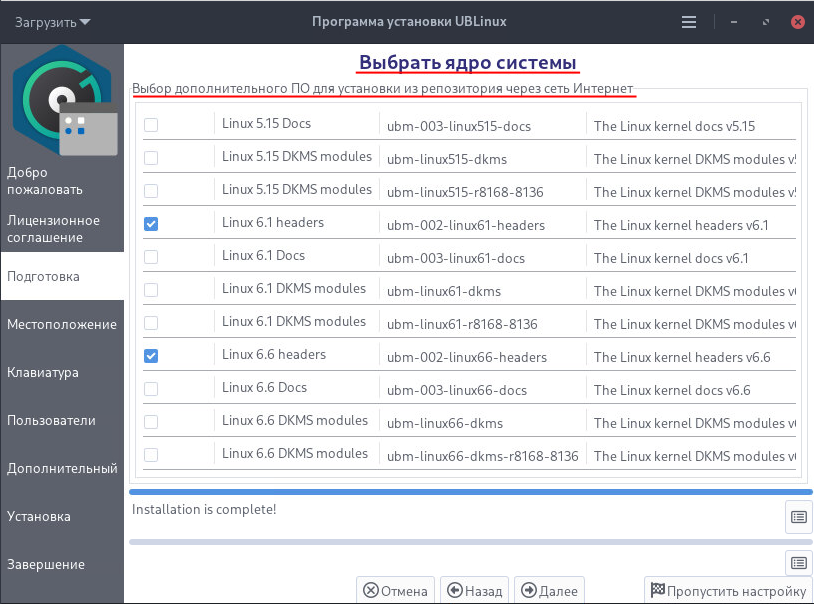The image size is (814, 604).
Task: Click the UBLinux installer logo
Action: (x=63, y=101)
